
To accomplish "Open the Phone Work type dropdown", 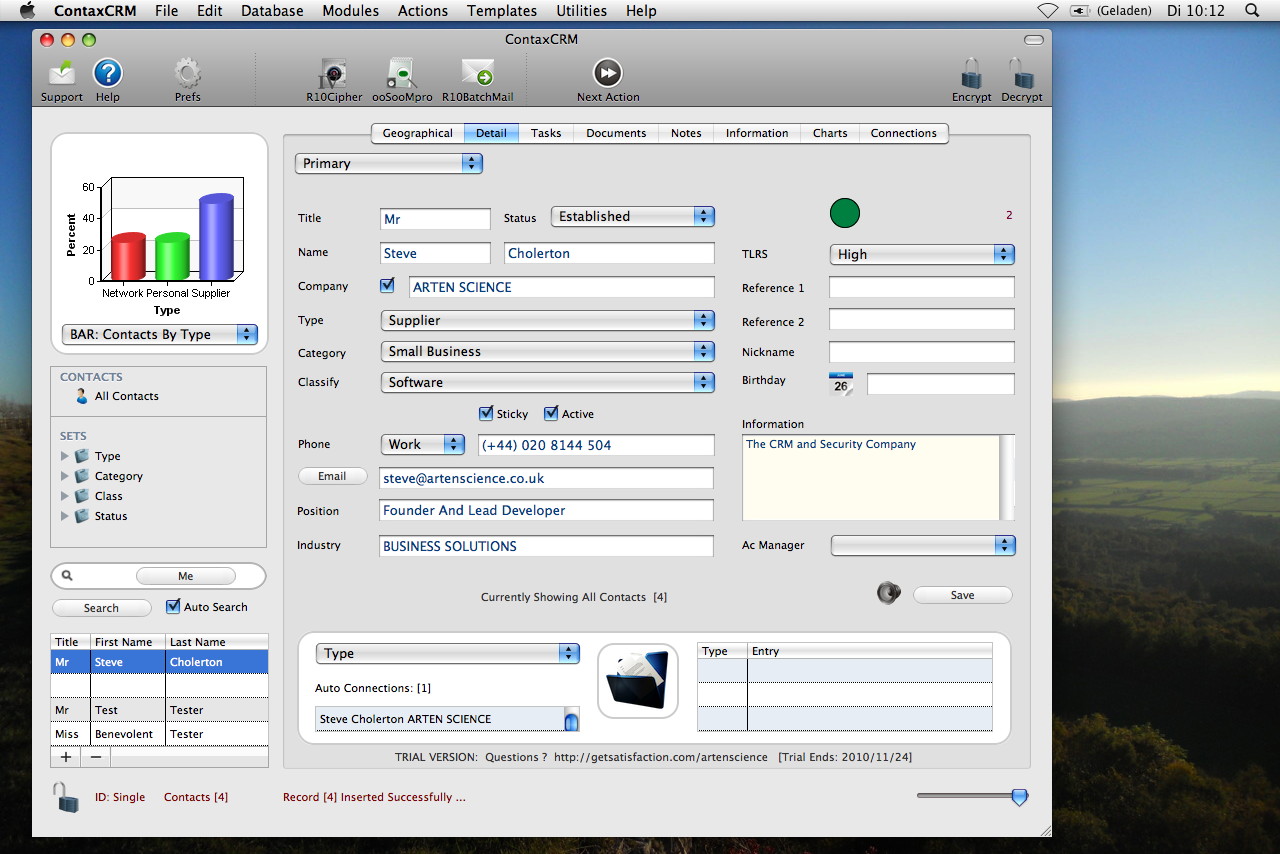I will pyautogui.click(x=423, y=444).
